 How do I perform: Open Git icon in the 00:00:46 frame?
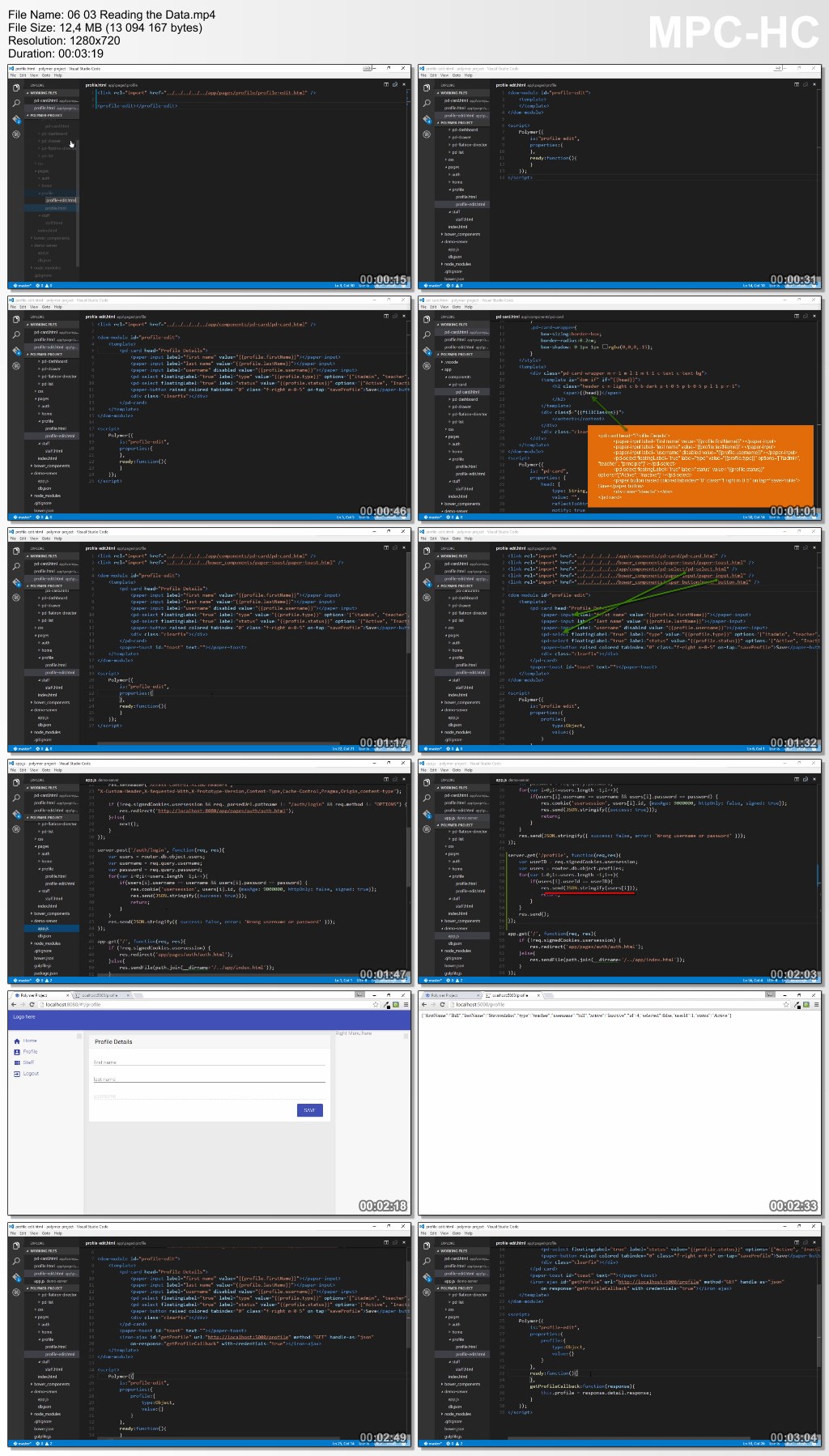point(15,351)
